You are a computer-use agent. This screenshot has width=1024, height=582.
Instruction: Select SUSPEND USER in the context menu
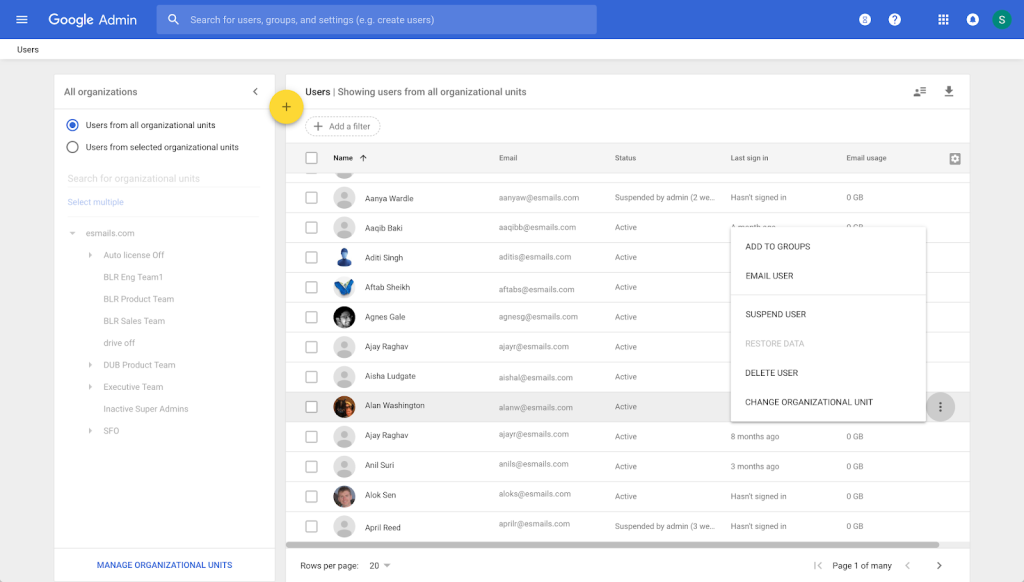[775, 313]
